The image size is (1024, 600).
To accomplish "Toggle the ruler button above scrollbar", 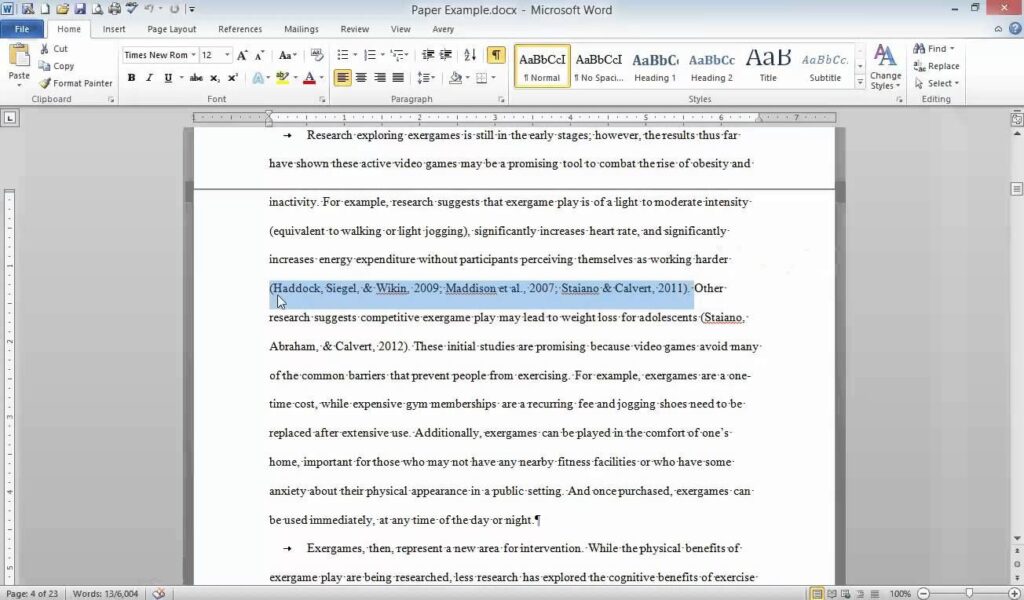I will point(1016,119).
